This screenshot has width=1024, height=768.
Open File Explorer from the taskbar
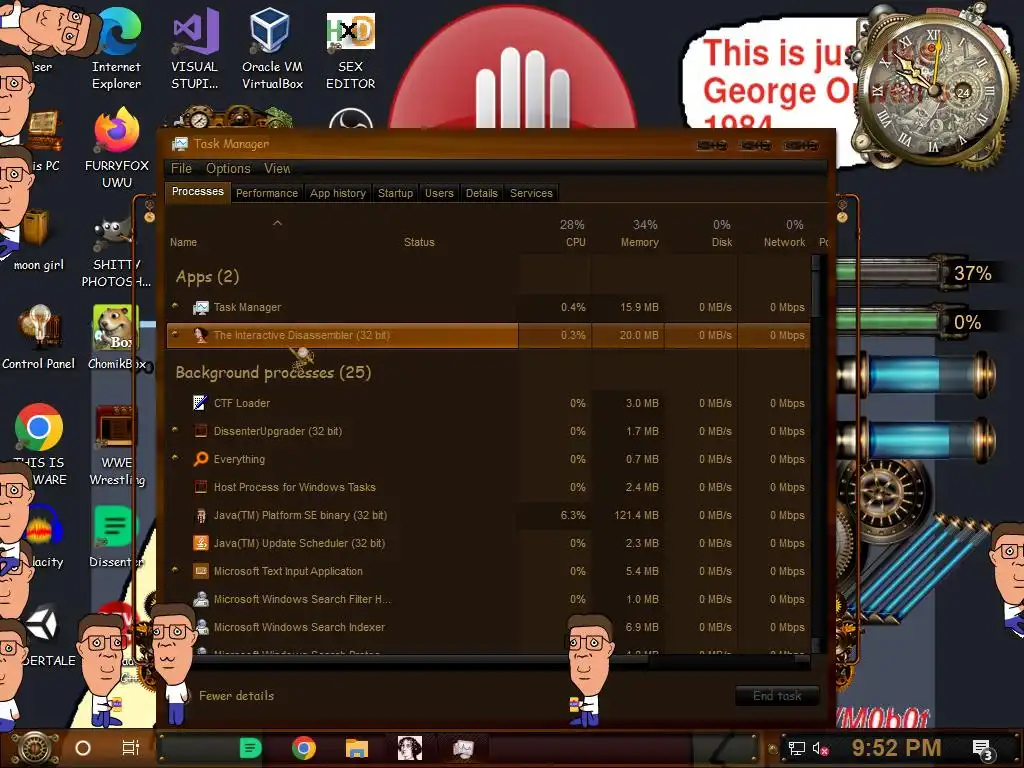(357, 748)
